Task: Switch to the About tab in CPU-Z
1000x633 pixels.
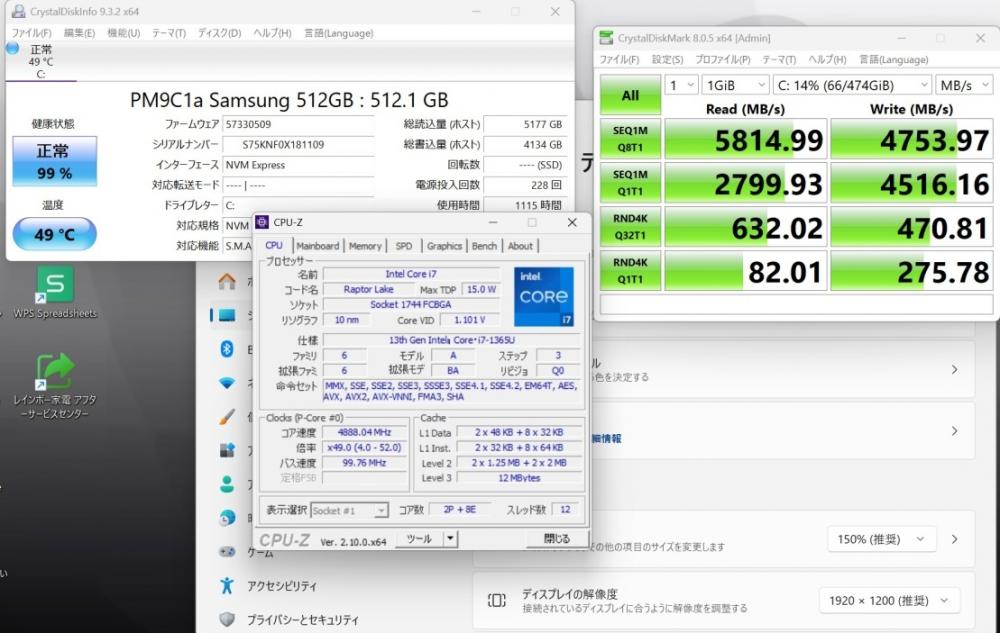Action: pyautogui.click(x=520, y=246)
